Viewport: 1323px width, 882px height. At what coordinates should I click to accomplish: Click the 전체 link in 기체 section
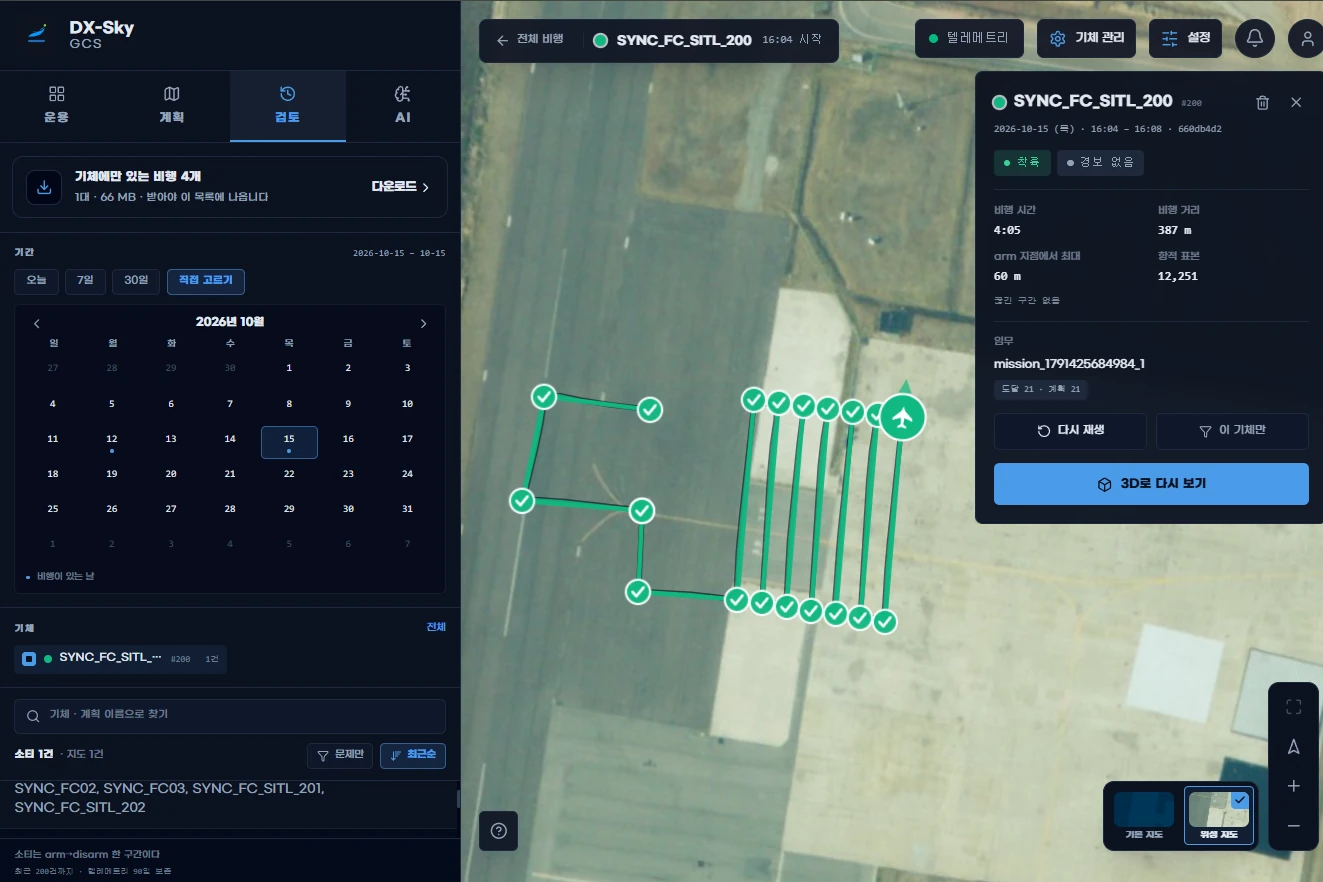[436, 627]
